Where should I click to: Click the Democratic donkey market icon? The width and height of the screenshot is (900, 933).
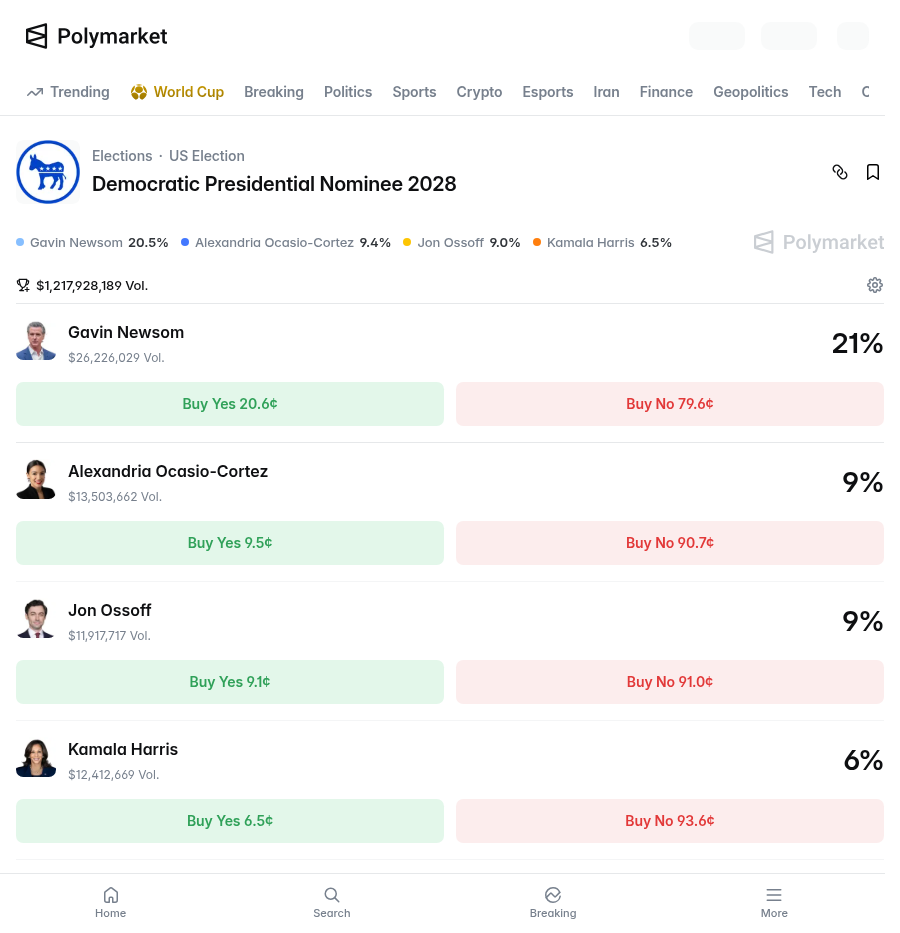48,172
